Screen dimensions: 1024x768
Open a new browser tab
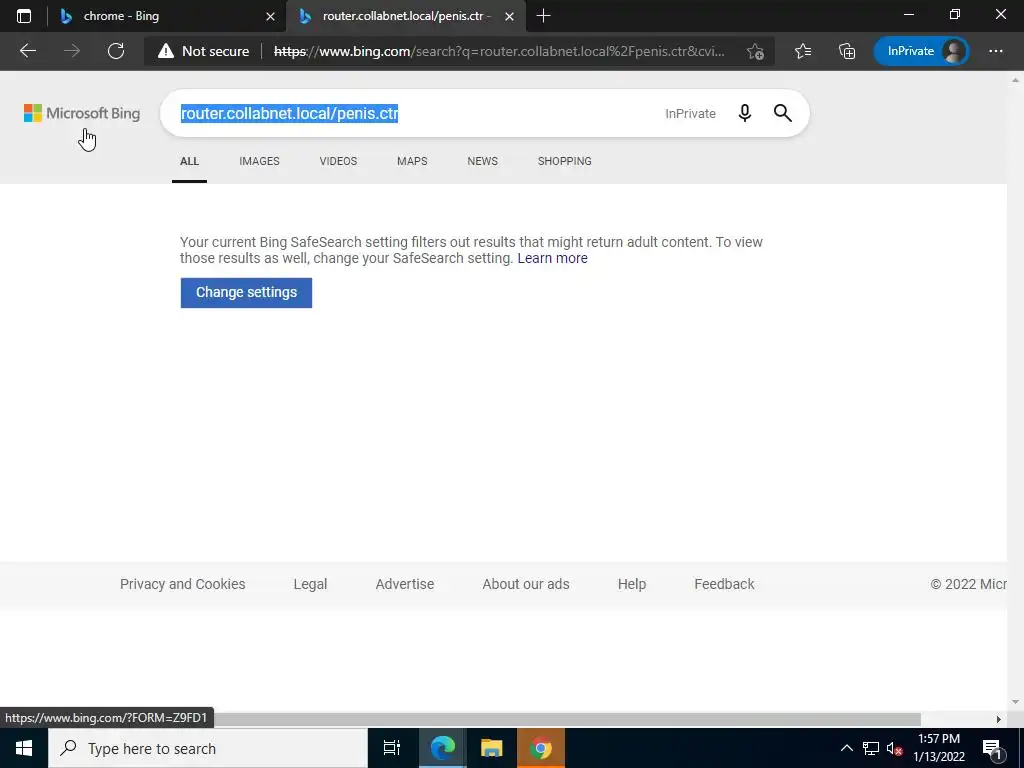pos(543,16)
